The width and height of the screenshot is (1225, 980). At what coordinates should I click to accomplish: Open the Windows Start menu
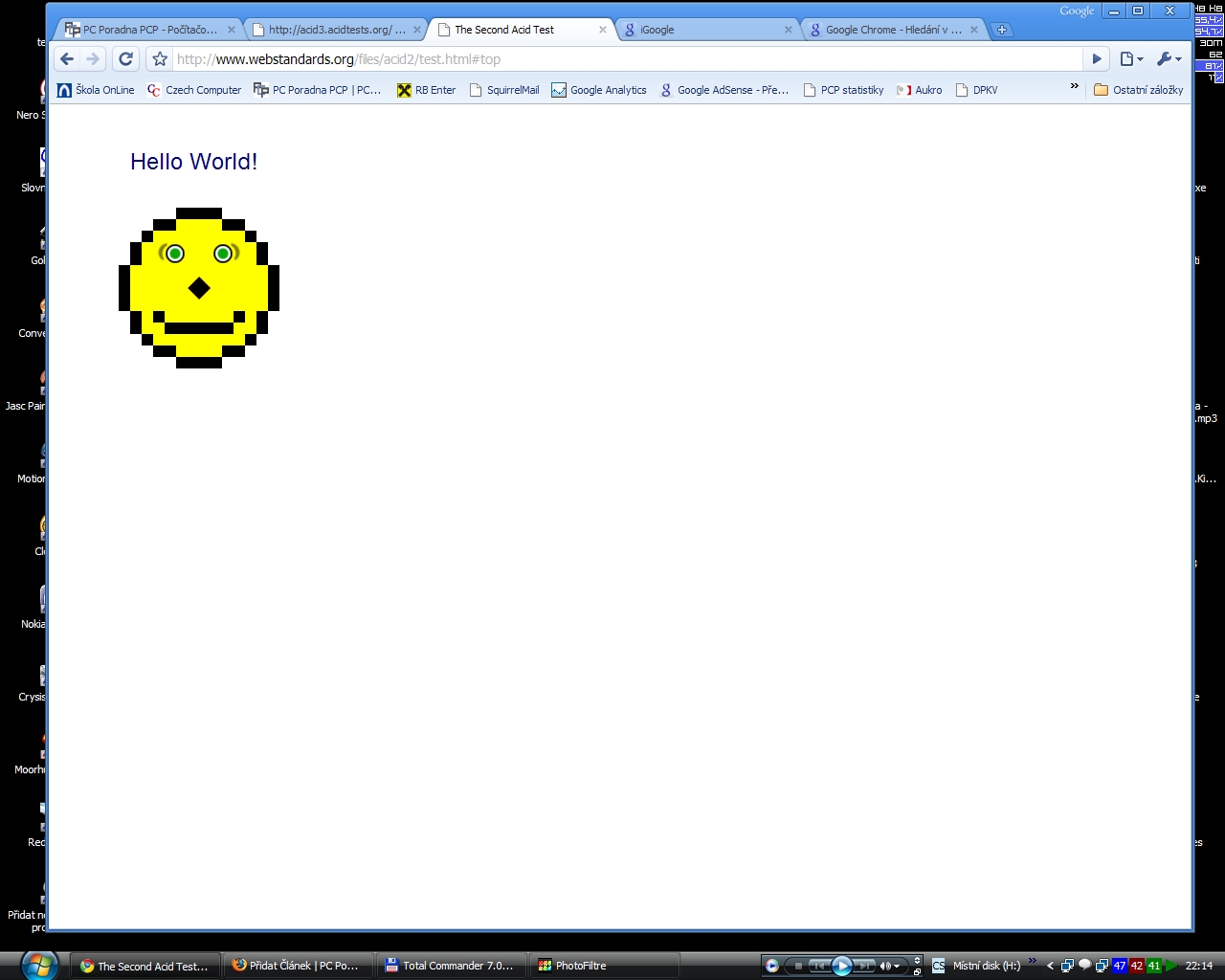(x=38, y=965)
